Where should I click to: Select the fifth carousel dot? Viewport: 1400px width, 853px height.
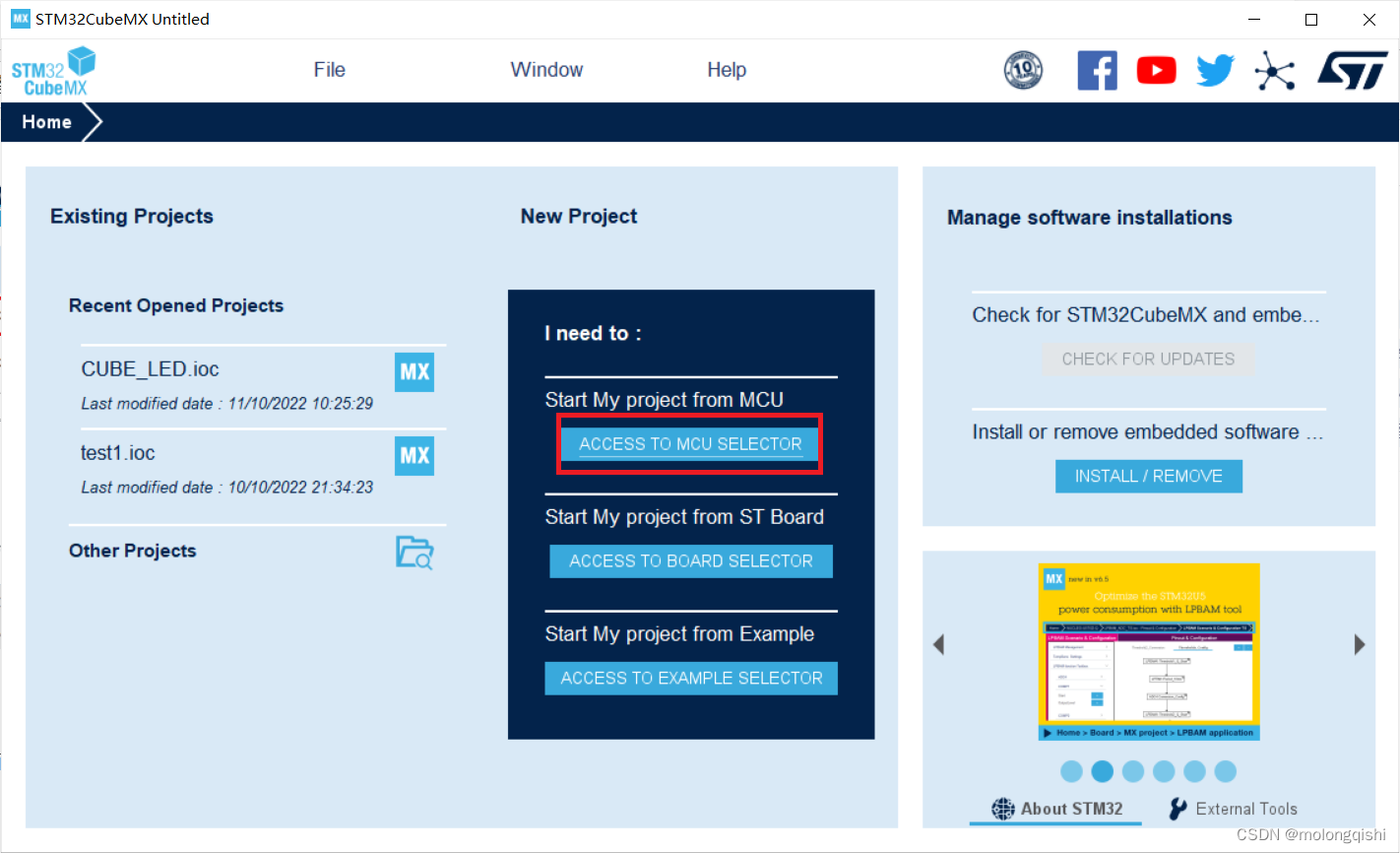coord(1194,771)
